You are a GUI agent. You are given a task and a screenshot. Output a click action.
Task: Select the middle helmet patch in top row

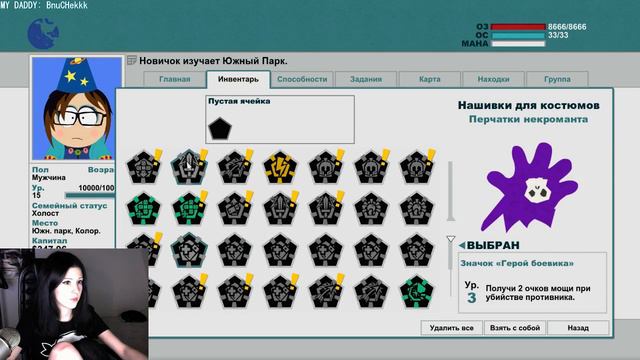[371, 167]
